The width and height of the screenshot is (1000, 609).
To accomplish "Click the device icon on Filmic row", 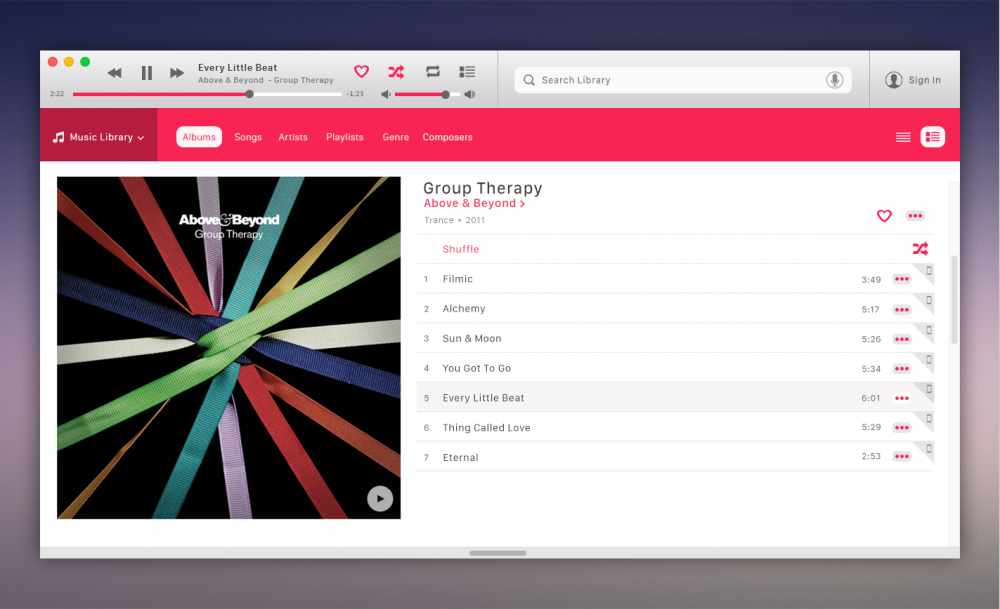I will click(x=929, y=271).
